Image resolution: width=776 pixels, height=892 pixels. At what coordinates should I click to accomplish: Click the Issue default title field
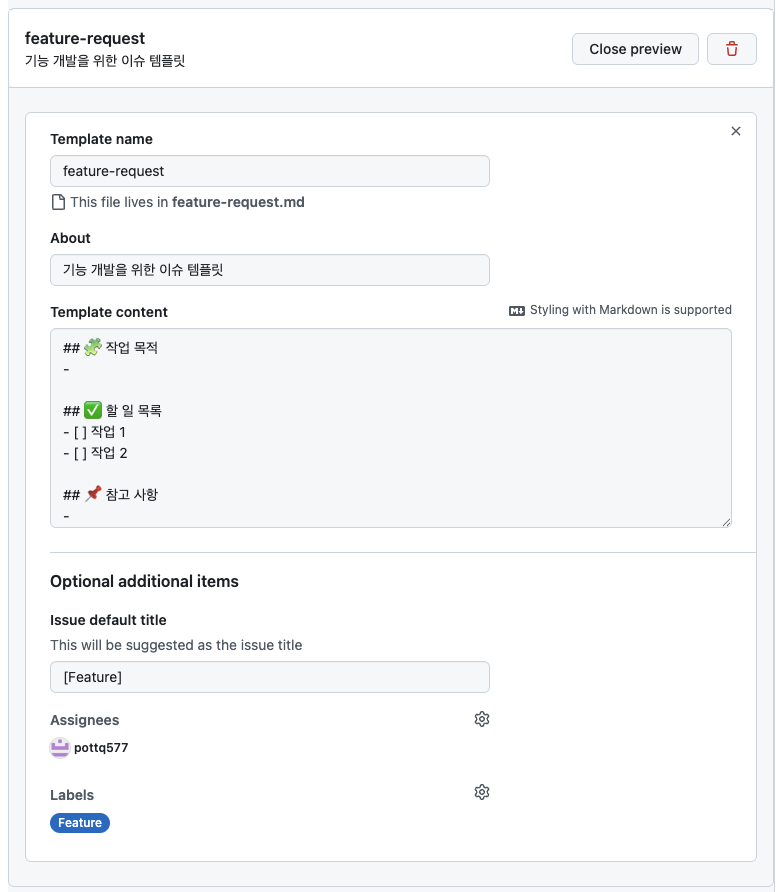(270, 677)
